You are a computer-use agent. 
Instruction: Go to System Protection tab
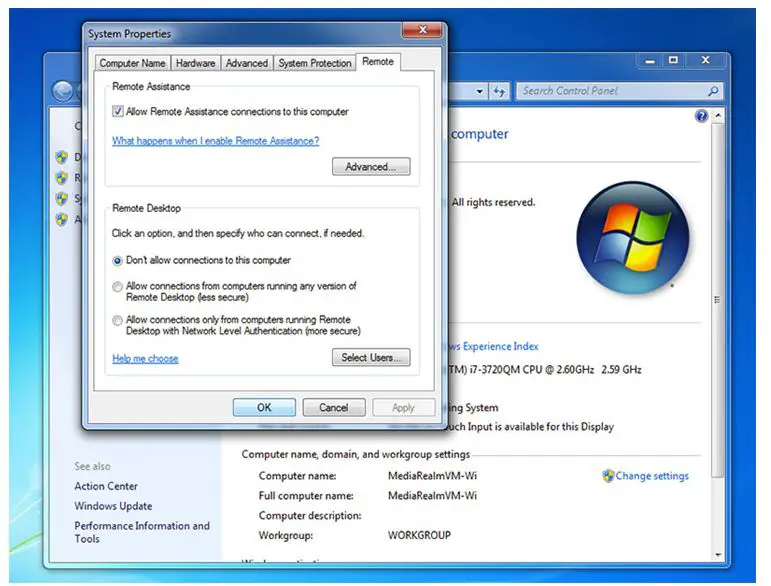(x=314, y=63)
